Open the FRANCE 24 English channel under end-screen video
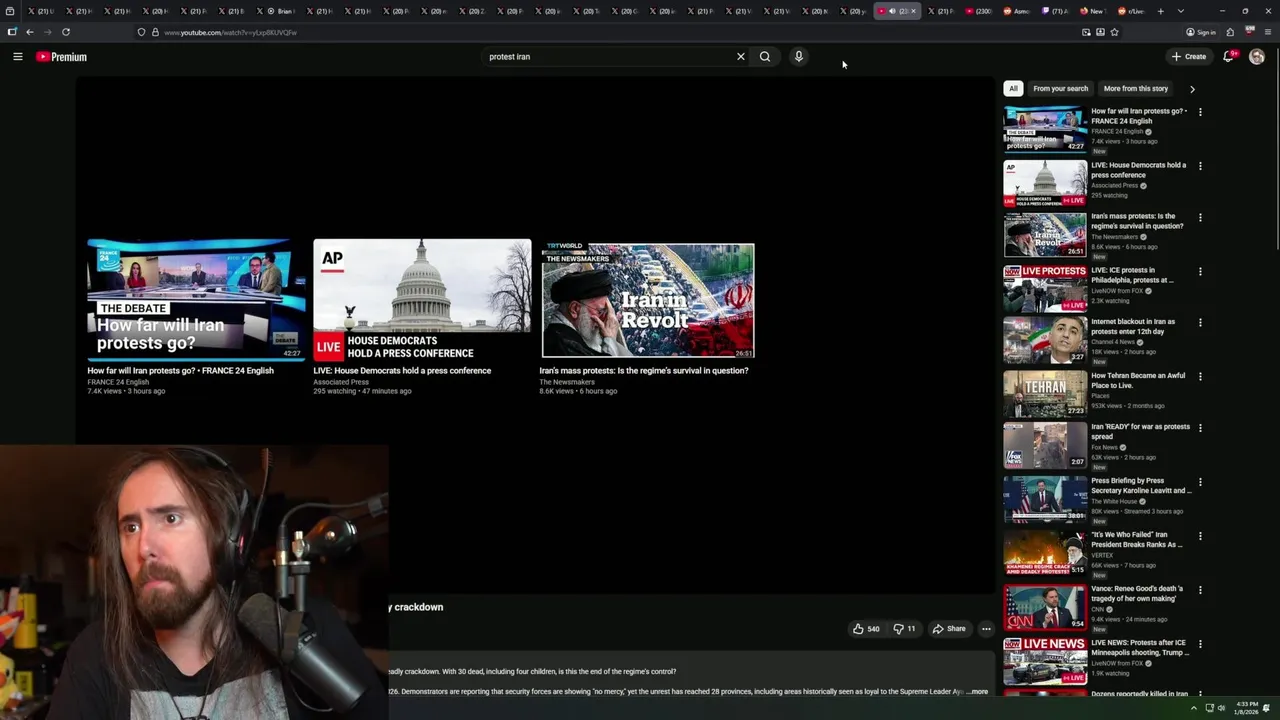 118,382
